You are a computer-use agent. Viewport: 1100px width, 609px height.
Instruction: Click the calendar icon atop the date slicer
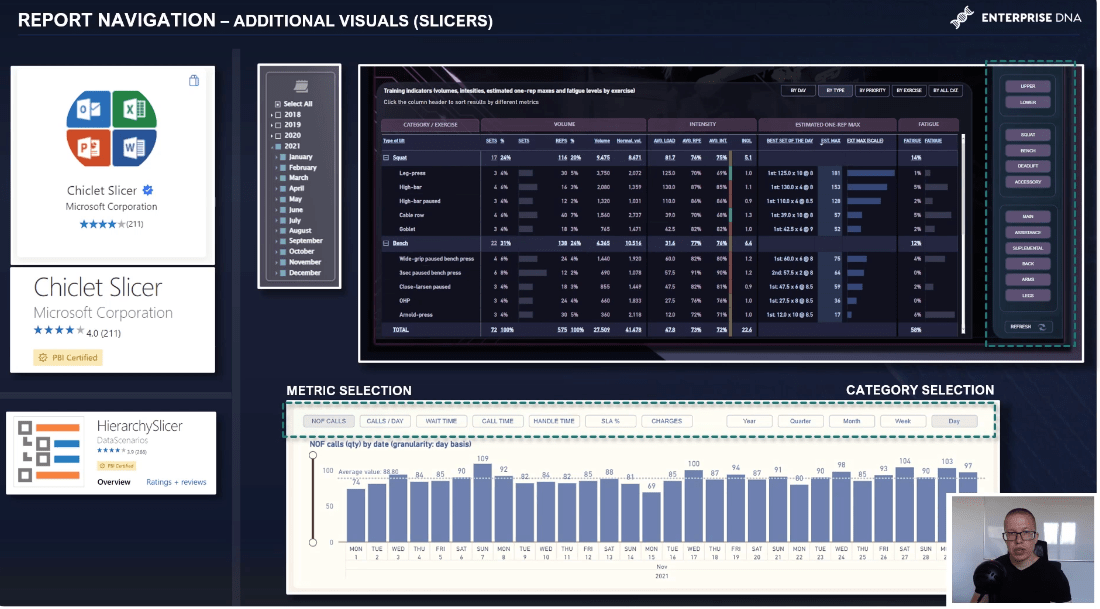[x=301, y=87]
